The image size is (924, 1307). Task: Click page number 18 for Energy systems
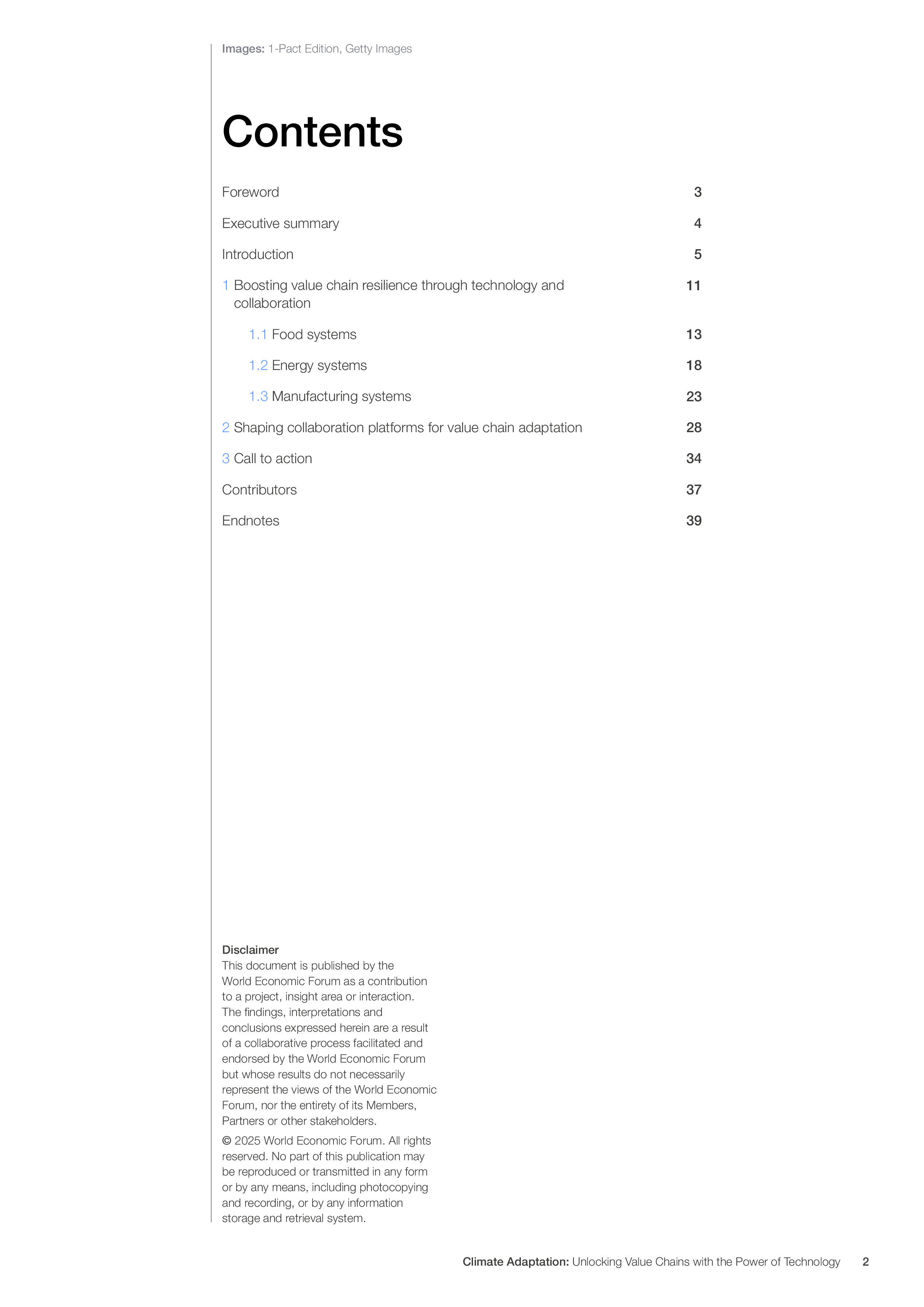693,365
